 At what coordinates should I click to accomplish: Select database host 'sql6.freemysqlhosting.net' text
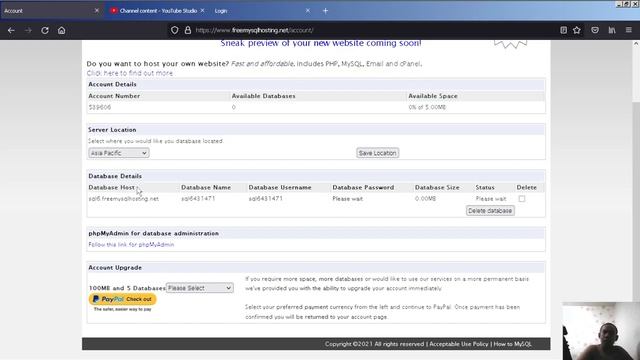point(124,199)
